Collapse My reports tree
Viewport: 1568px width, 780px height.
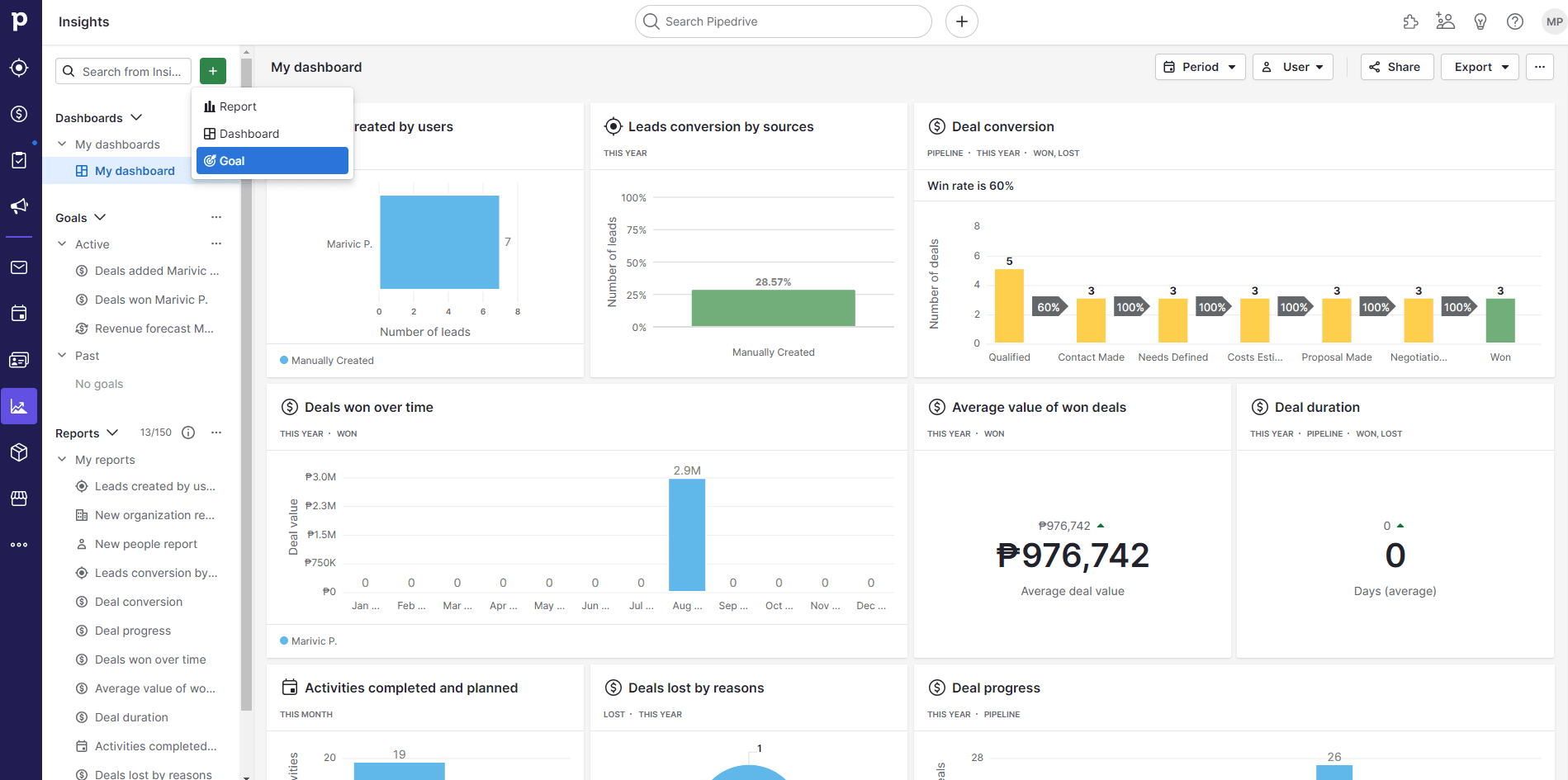pyautogui.click(x=62, y=460)
